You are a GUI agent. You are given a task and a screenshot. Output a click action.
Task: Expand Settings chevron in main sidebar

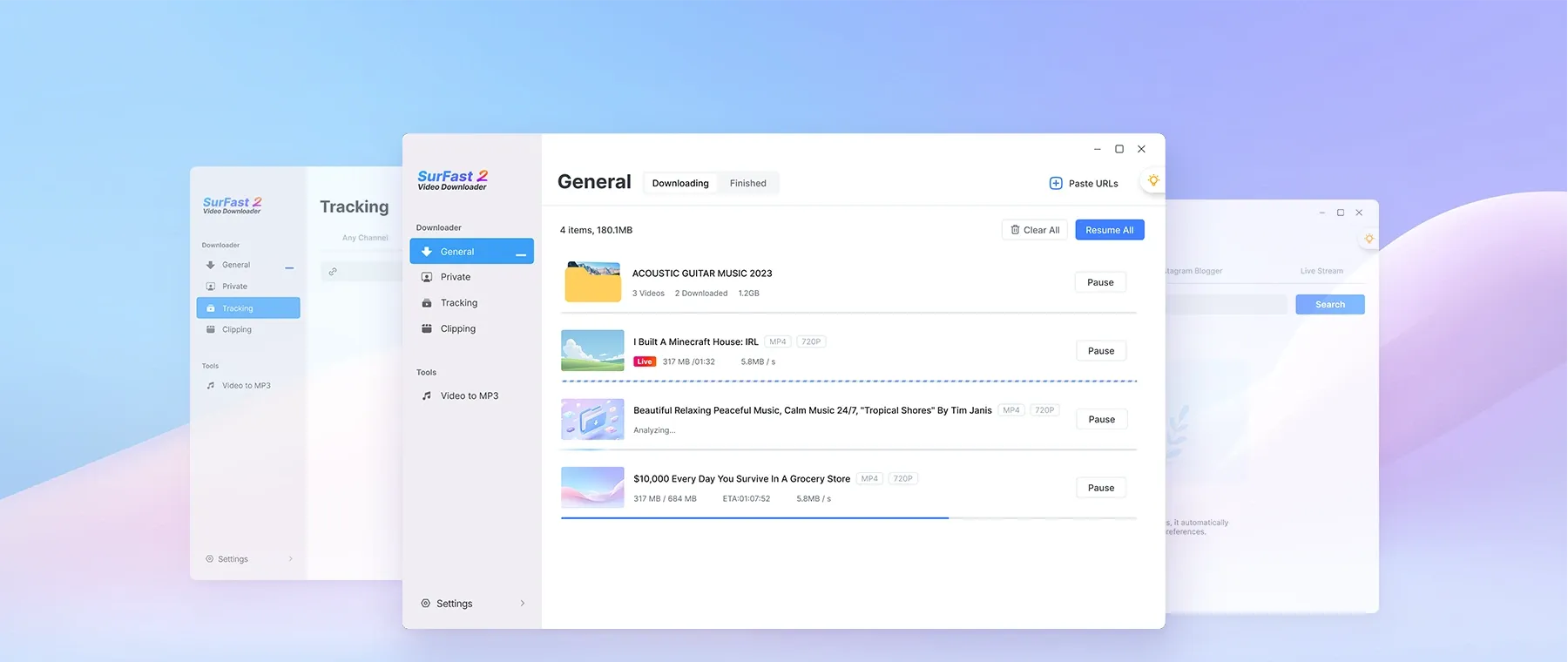[522, 604]
